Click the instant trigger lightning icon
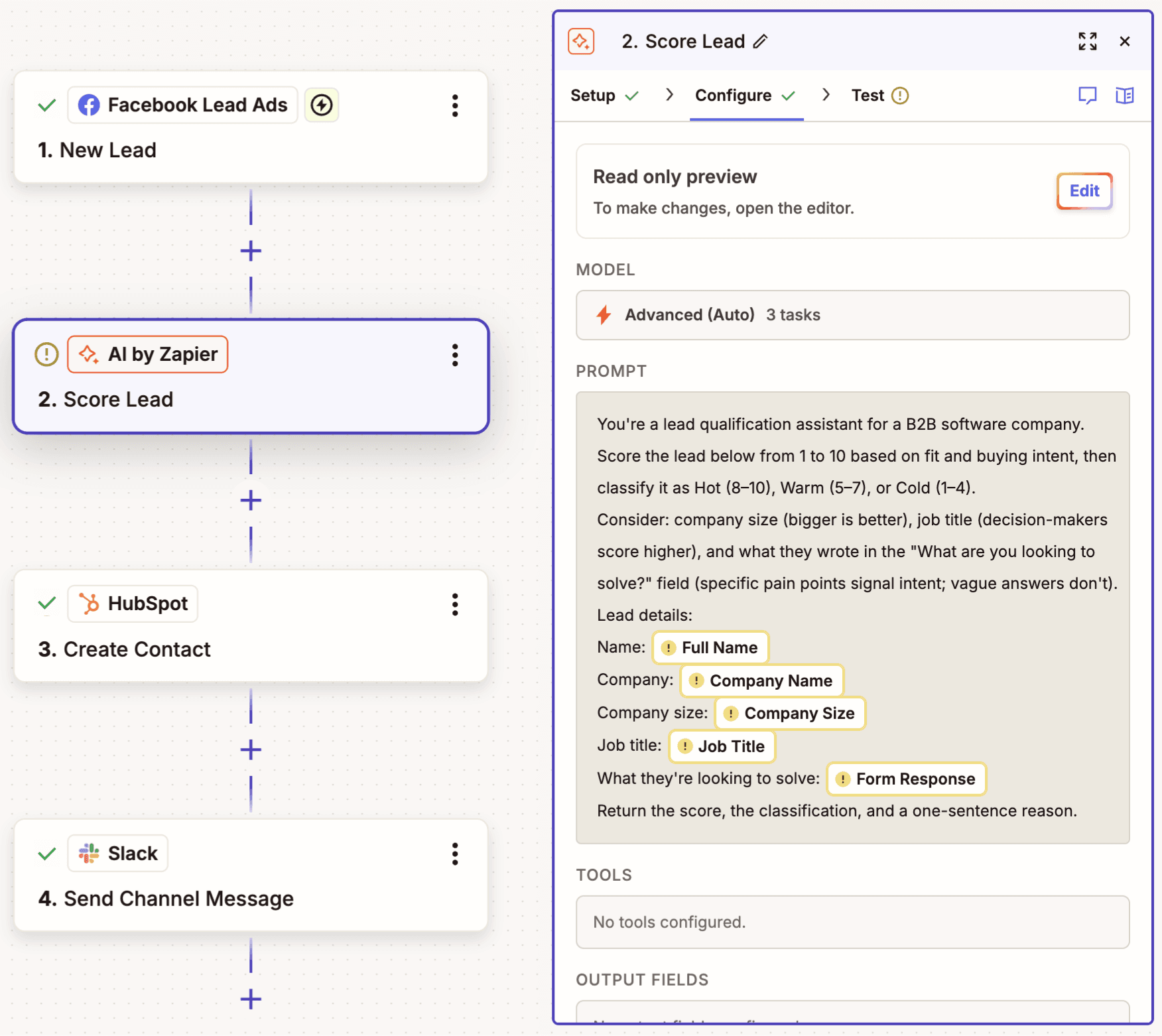1162x1036 pixels. [x=322, y=105]
